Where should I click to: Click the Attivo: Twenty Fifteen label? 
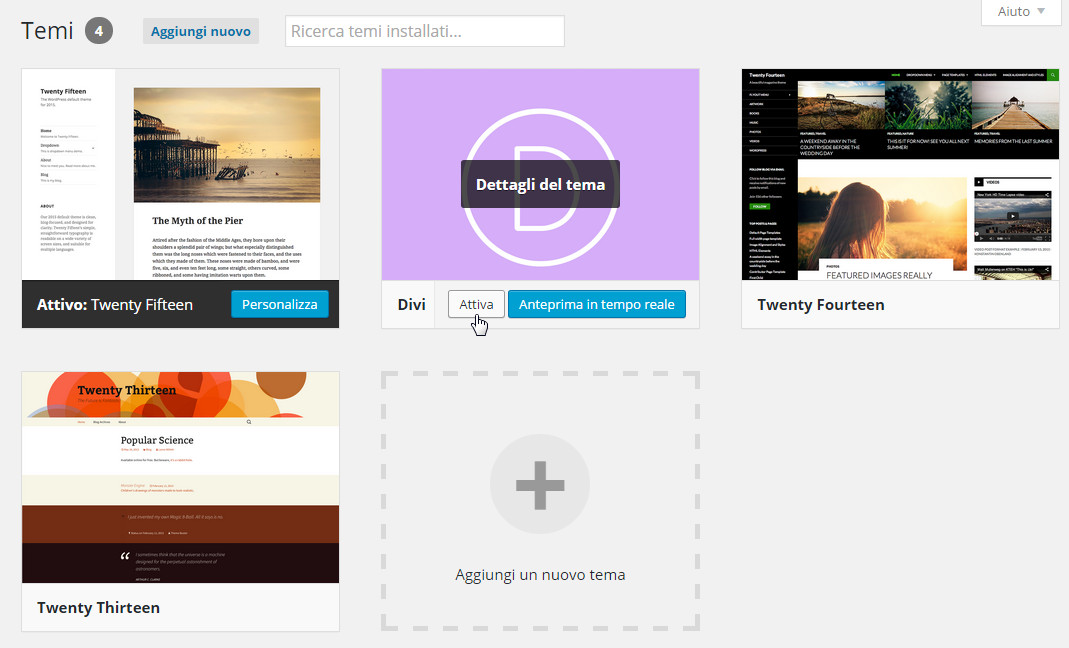click(115, 305)
